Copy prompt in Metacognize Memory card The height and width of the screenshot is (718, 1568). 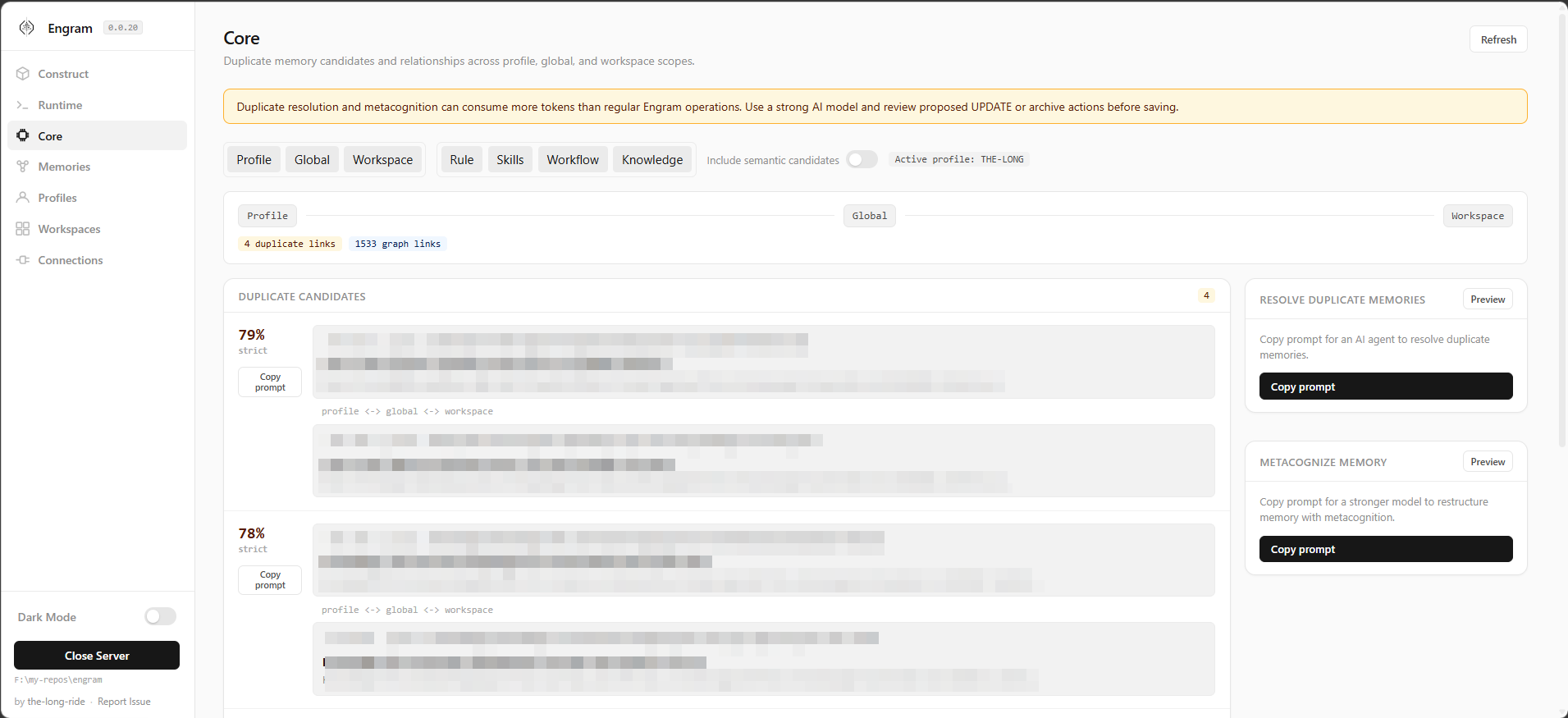tap(1386, 549)
